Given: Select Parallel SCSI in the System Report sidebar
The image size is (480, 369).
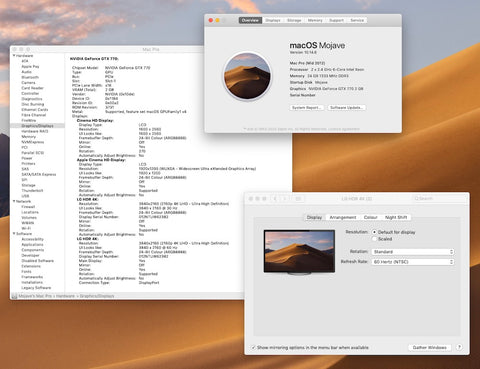Looking at the screenshot, I should click(33, 153).
